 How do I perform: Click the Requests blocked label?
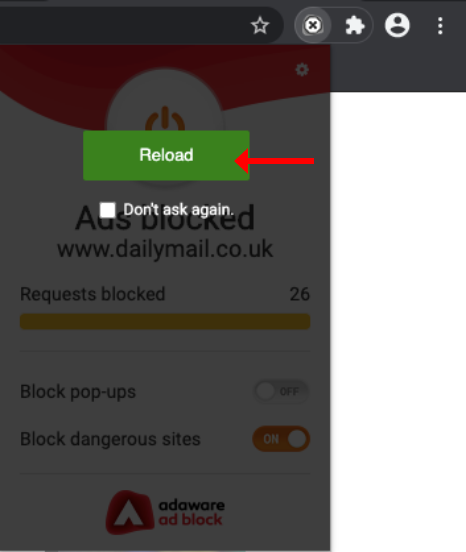pyautogui.click(x=93, y=294)
